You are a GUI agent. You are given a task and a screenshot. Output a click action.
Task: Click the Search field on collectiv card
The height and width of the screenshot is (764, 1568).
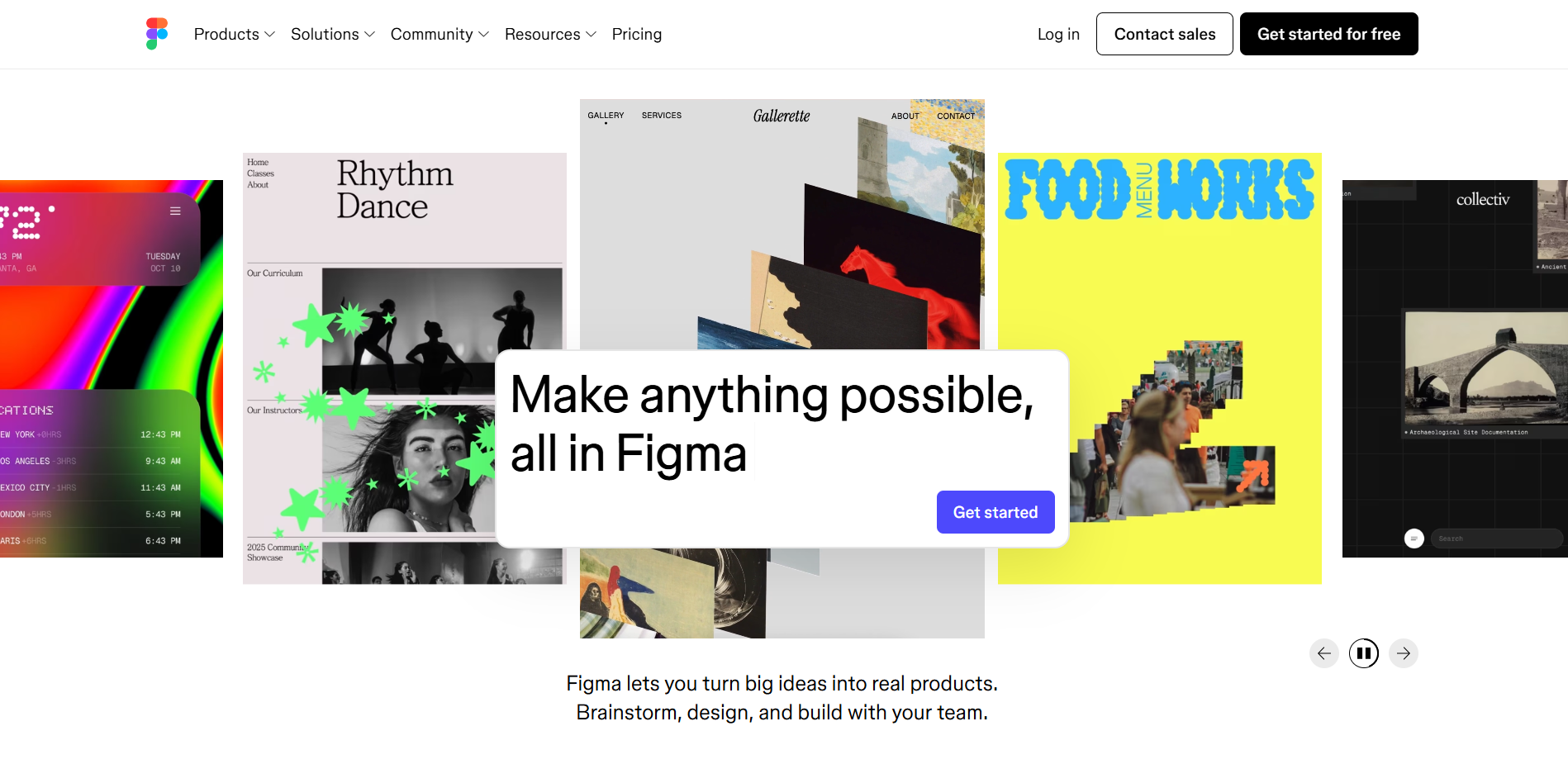pyautogui.click(x=1497, y=539)
